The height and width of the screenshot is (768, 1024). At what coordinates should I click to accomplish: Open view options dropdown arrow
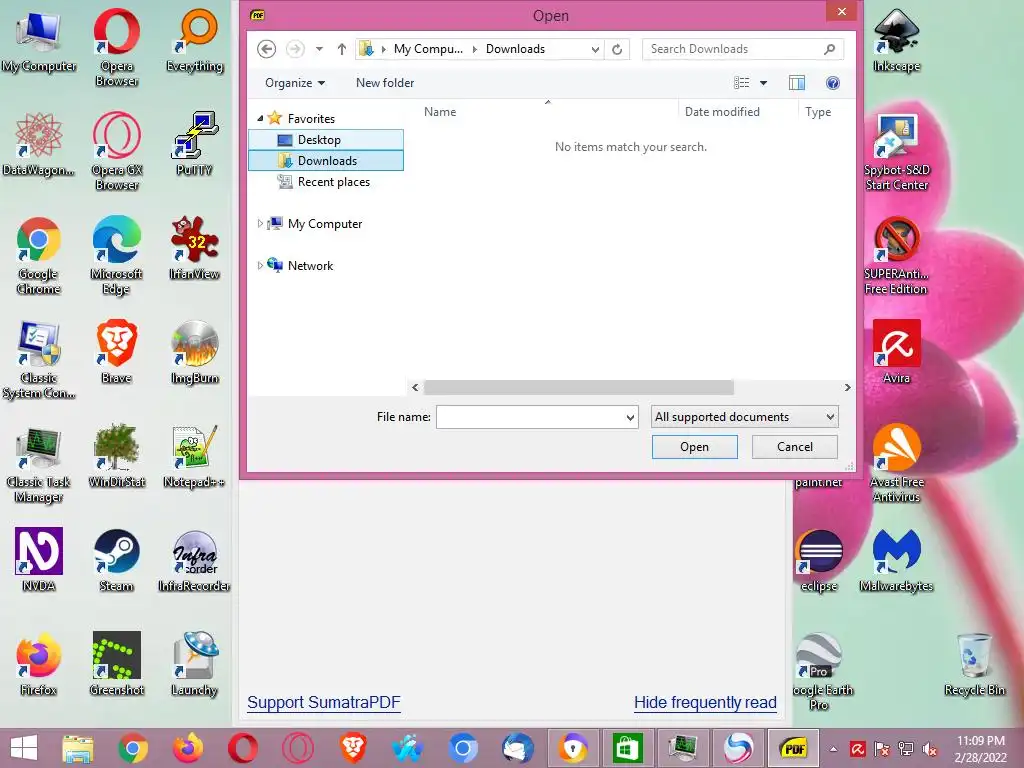pyautogui.click(x=763, y=83)
